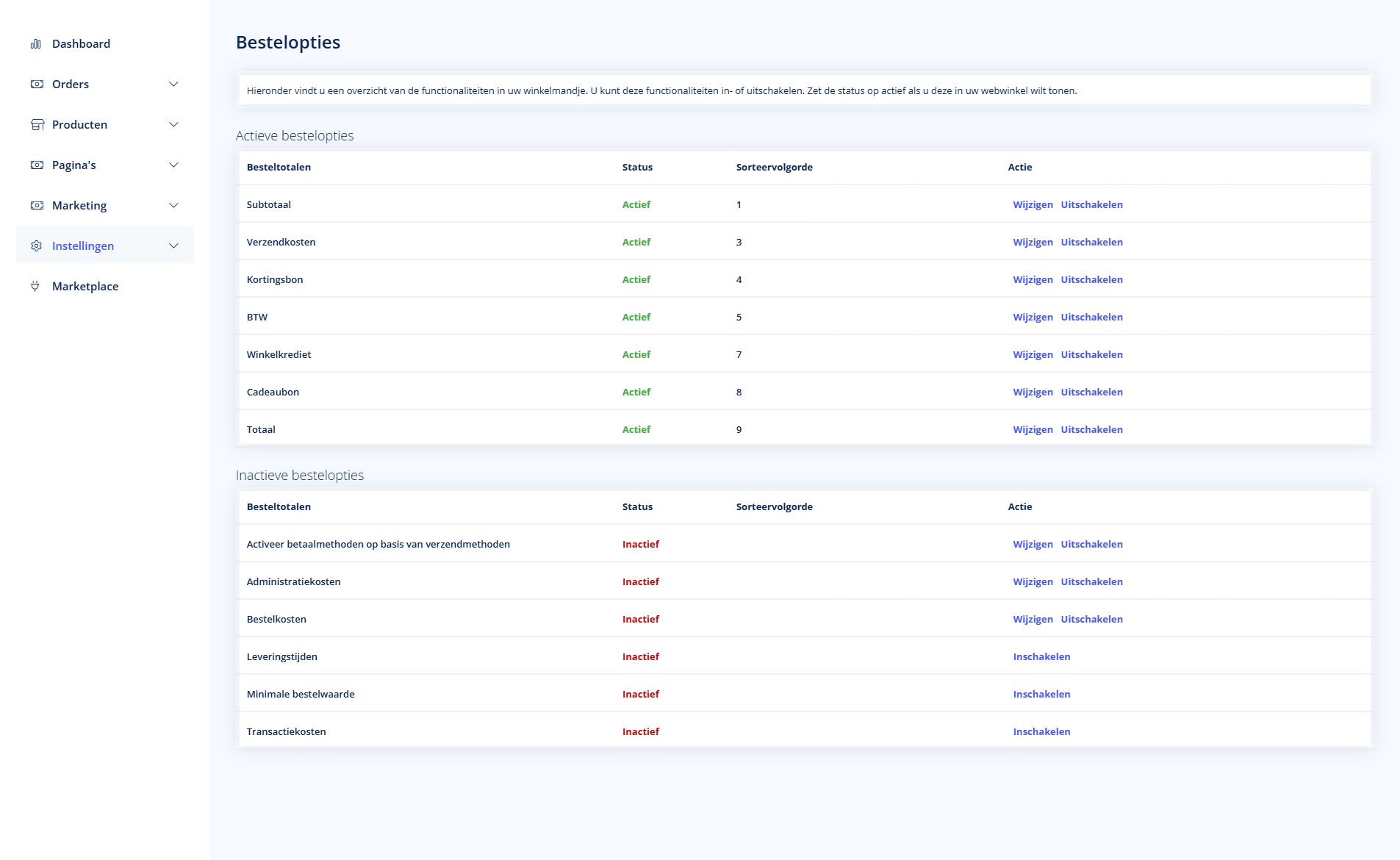
Task: Open Pagina's using its sidebar icon
Action: click(x=36, y=165)
